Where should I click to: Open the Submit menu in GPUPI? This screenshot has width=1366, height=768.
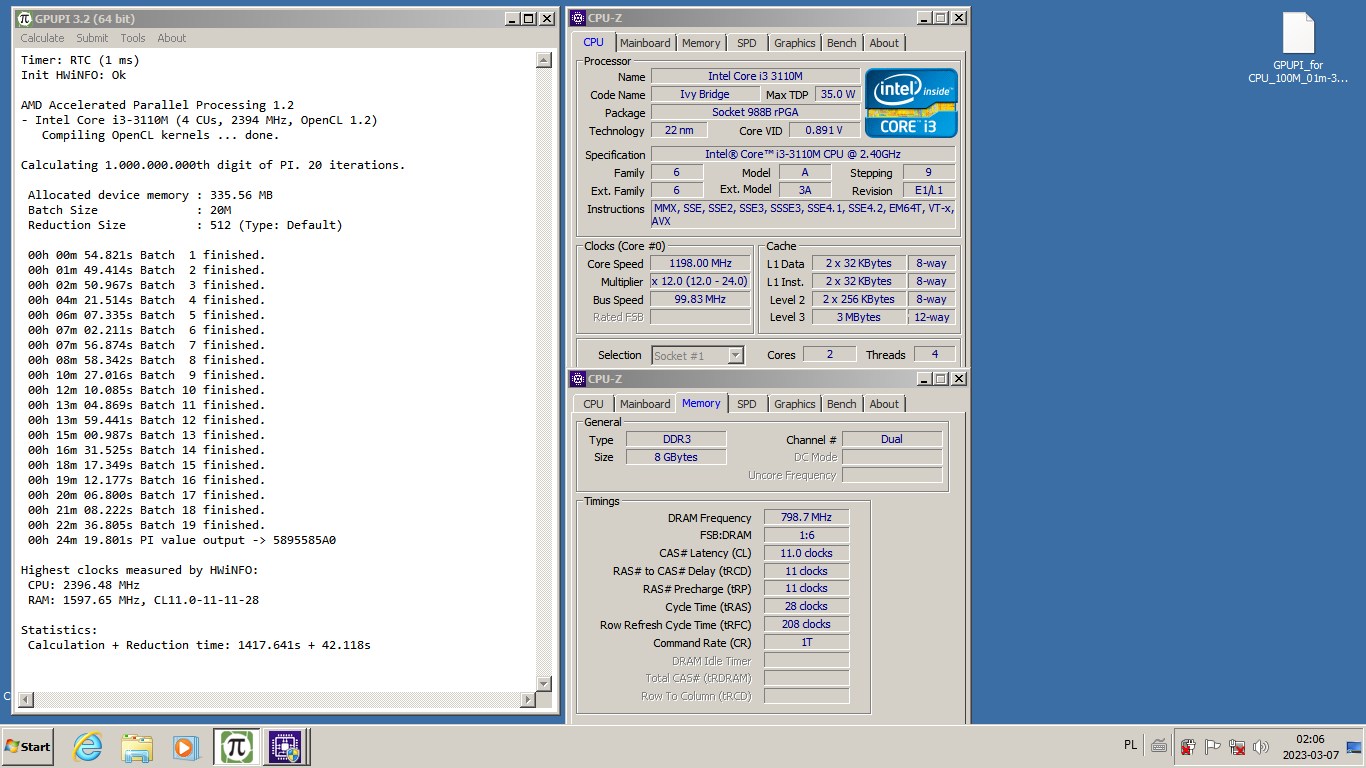pos(92,38)
